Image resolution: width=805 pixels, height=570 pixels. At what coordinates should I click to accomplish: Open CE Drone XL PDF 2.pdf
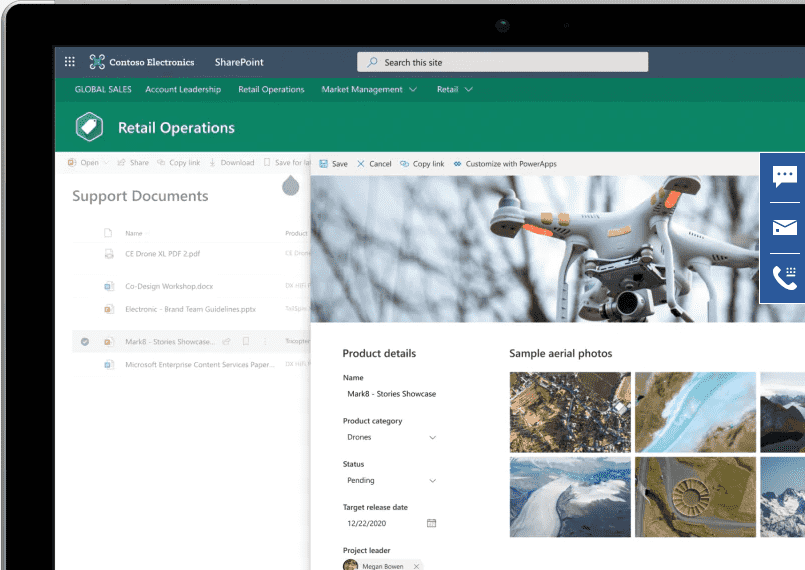pos(163,254)
